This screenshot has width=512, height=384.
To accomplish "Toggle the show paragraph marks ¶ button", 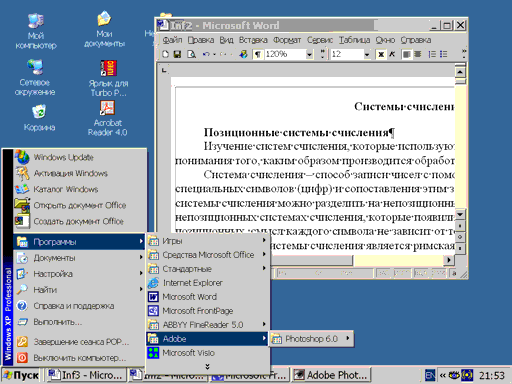I will 258,54.
